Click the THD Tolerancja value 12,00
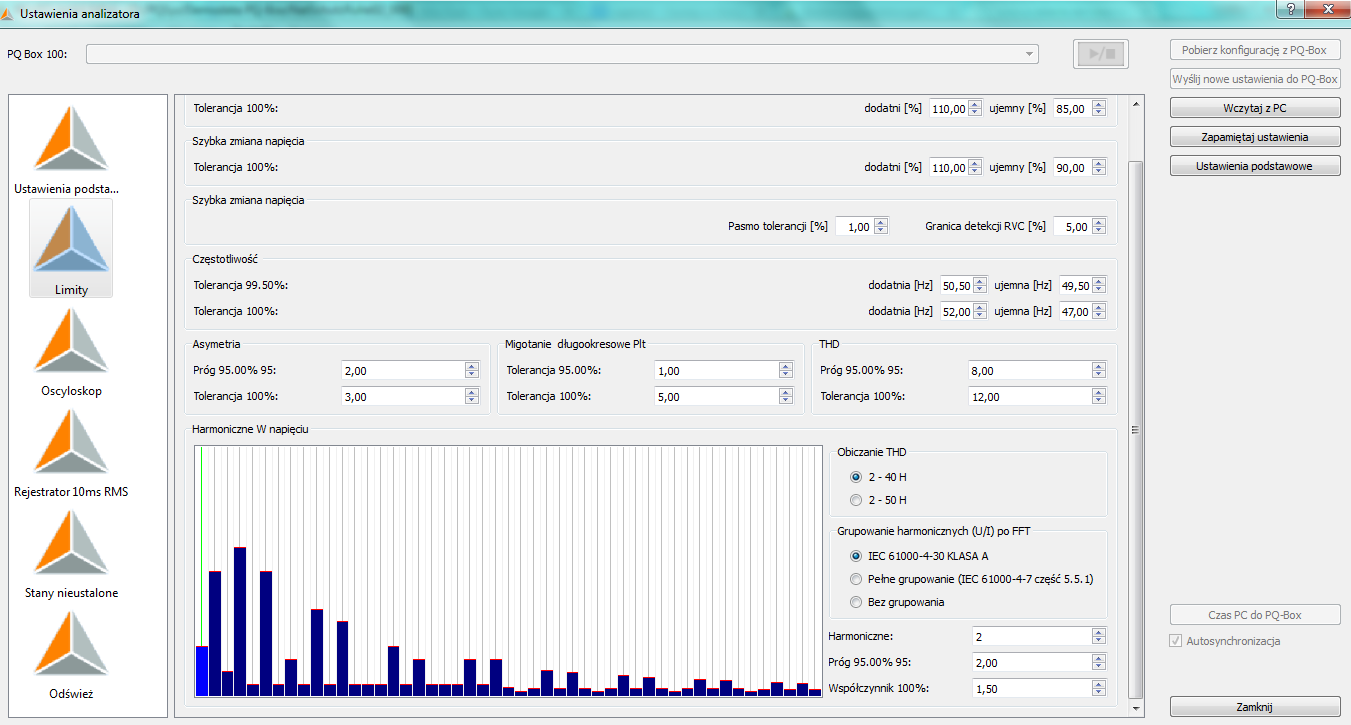This screenshot has width=1351, height=725. 1030,396
